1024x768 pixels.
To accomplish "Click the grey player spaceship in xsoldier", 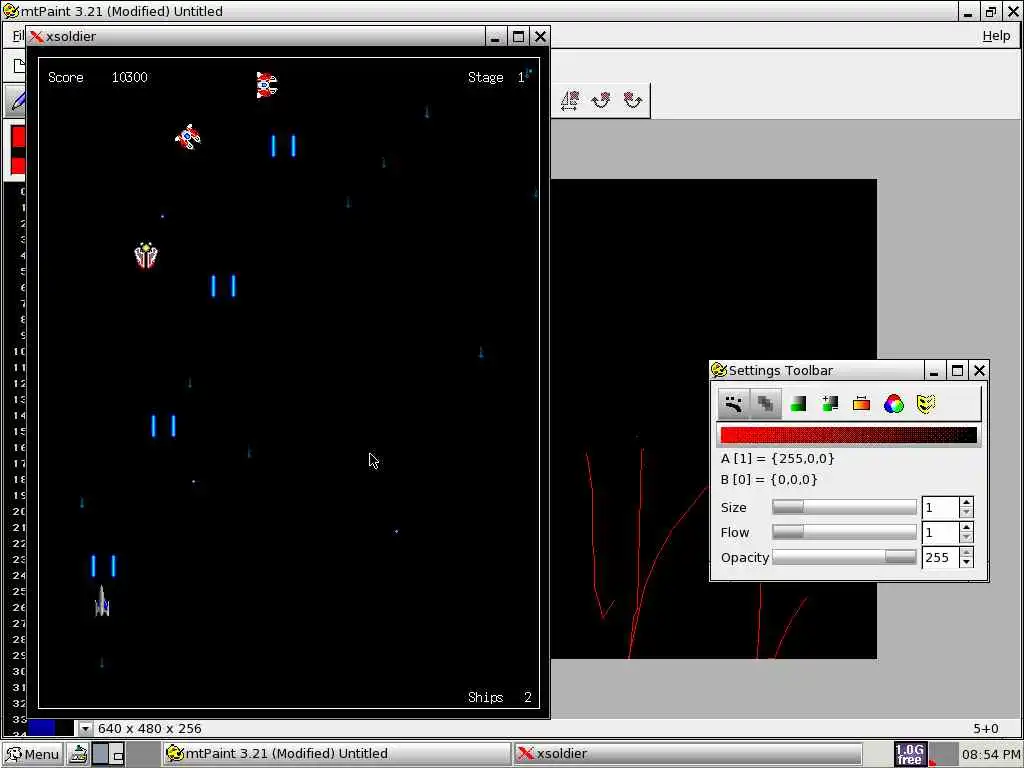I will click(101, 601).
